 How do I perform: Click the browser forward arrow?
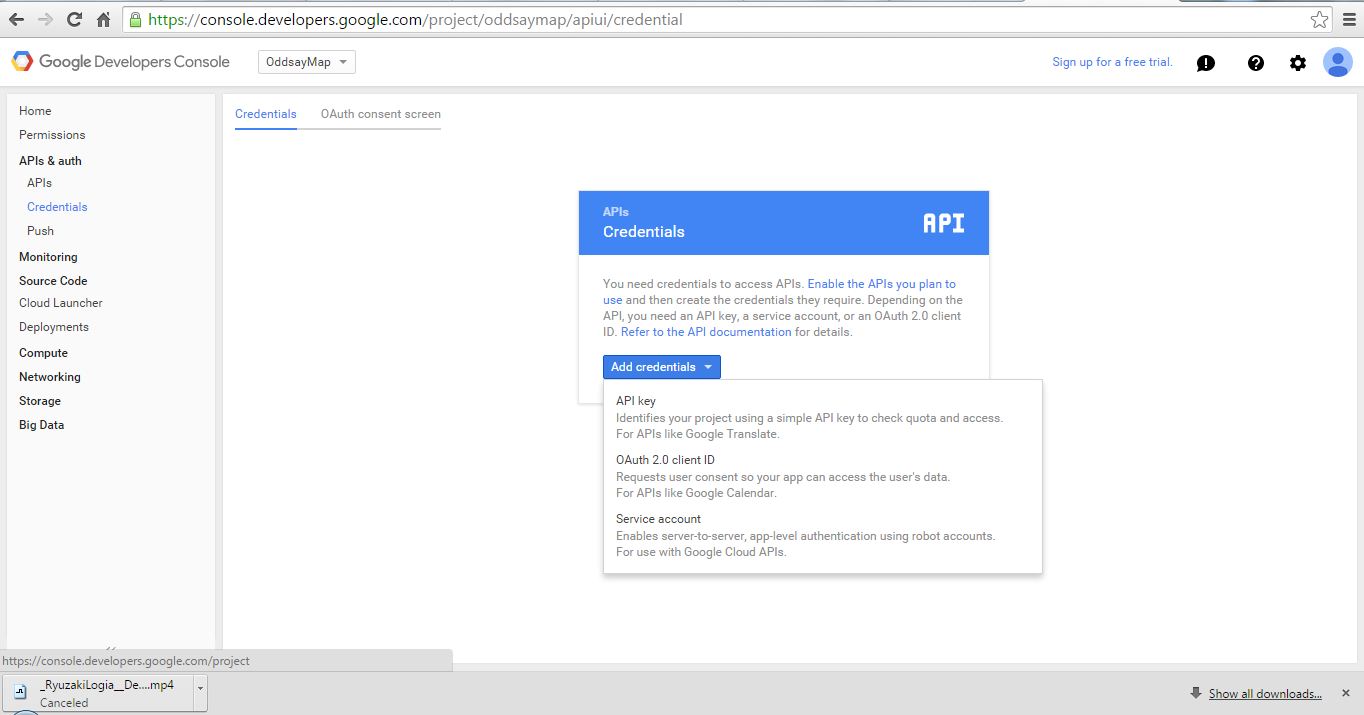(45, 19)
